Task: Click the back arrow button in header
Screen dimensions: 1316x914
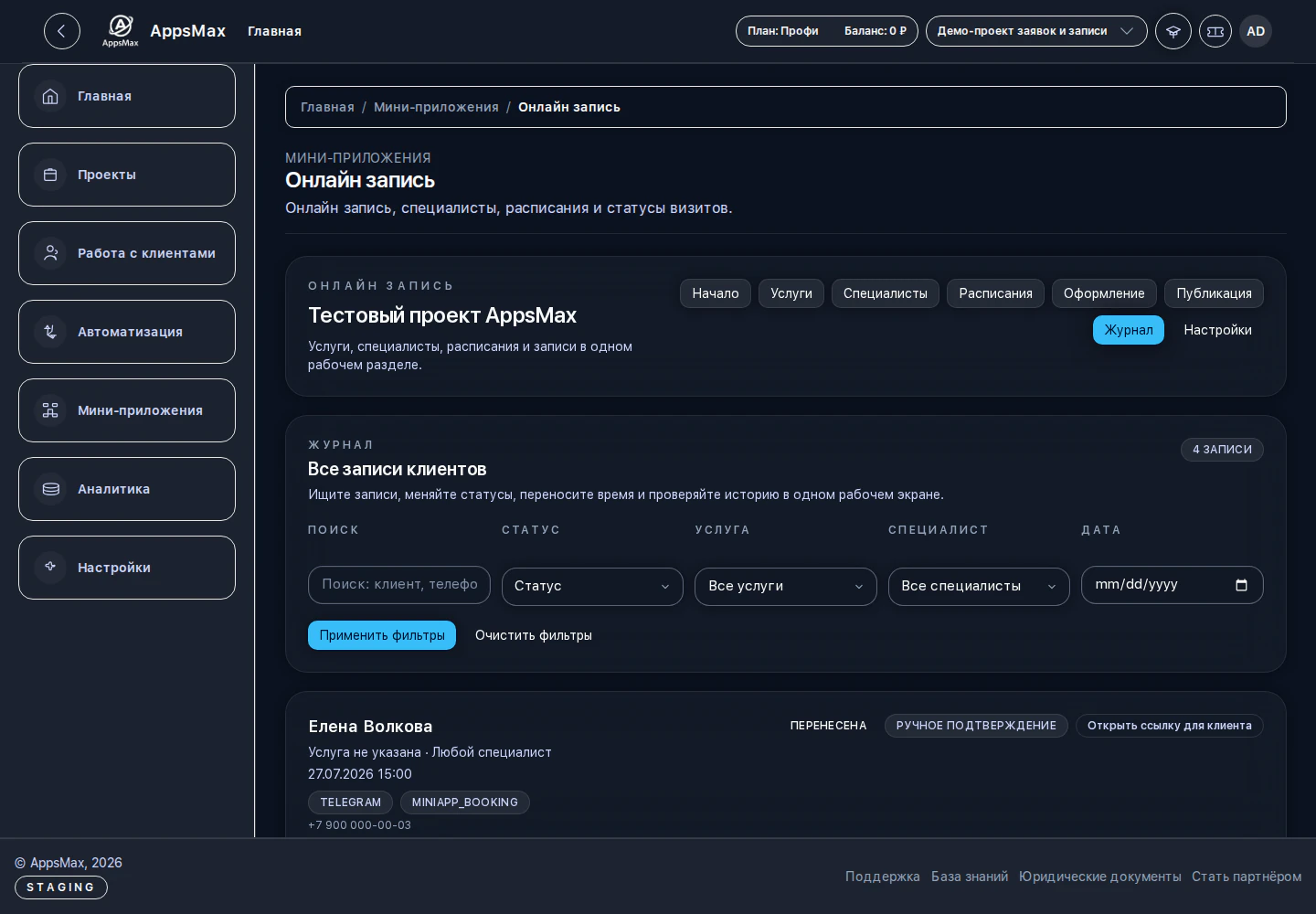Action: pyautogui.click(x=62, y=31)
